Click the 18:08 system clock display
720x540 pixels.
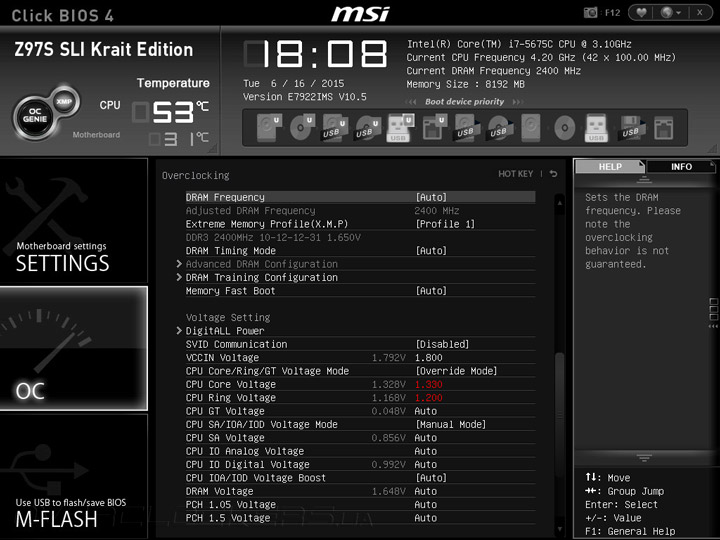click(x=316, y=54)
